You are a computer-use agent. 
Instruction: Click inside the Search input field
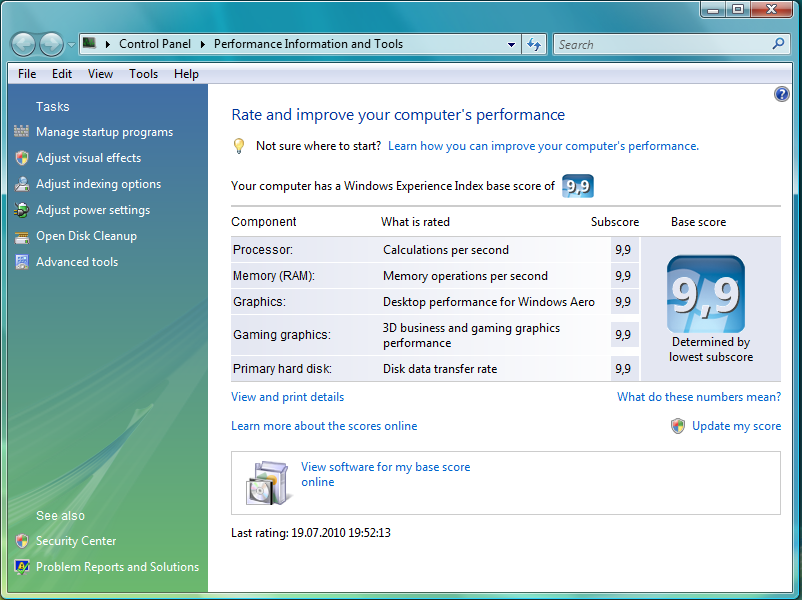(663, 45)
